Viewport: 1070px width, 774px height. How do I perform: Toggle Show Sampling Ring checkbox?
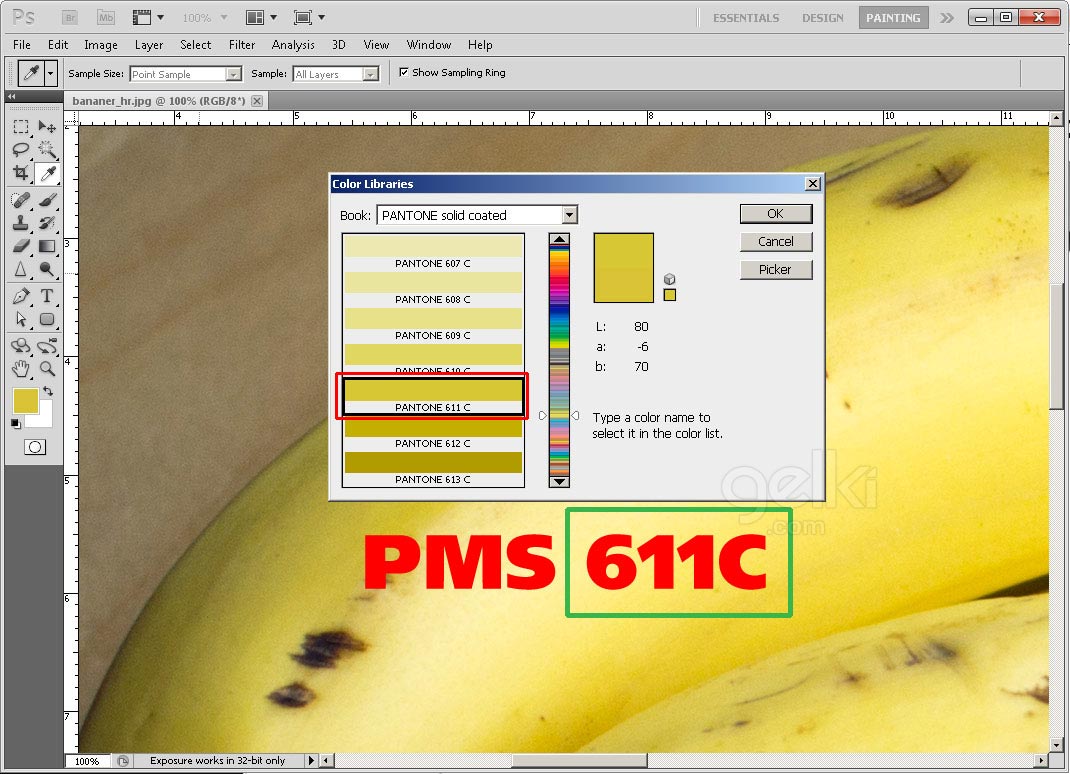click(x=404, y=72)
